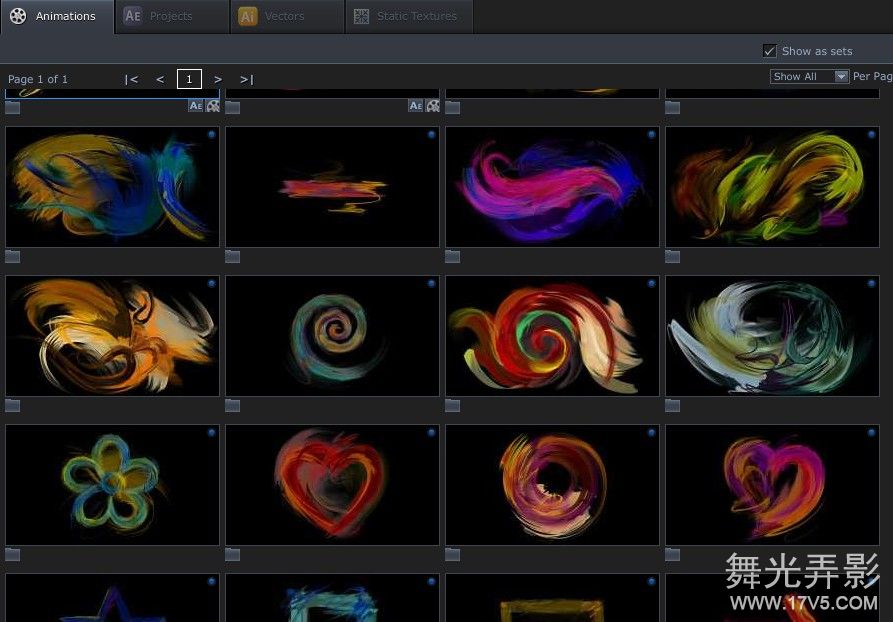893x622 pixels.
Task: Jump to the first page of results
Action: pyautogui.click(x=131, y=79)
